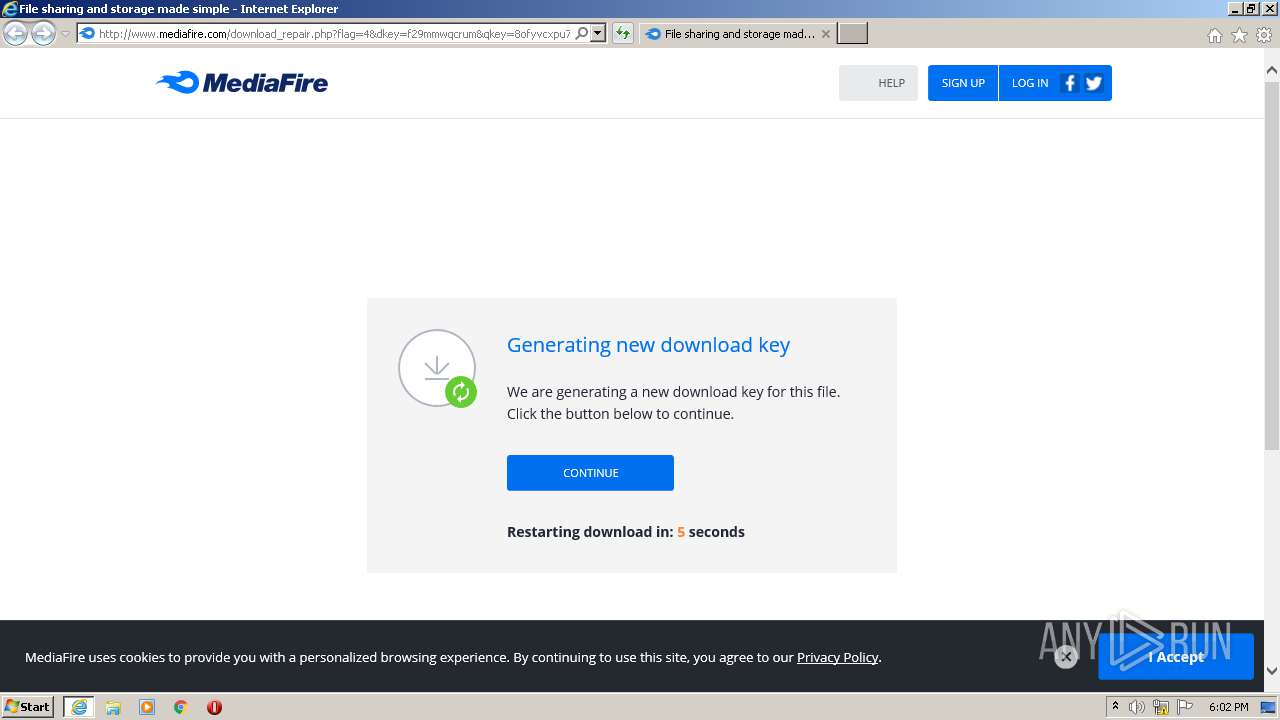Click the blue CONTINUE button
The width and height of the screenshot is (1280, 720).
point(590,473)
